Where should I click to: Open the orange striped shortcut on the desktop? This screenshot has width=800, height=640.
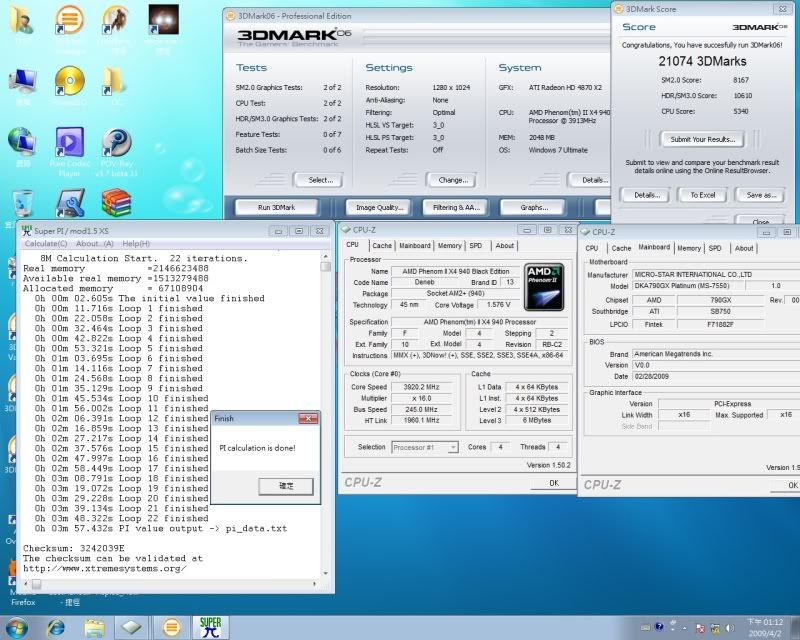[x=68, y=19]
